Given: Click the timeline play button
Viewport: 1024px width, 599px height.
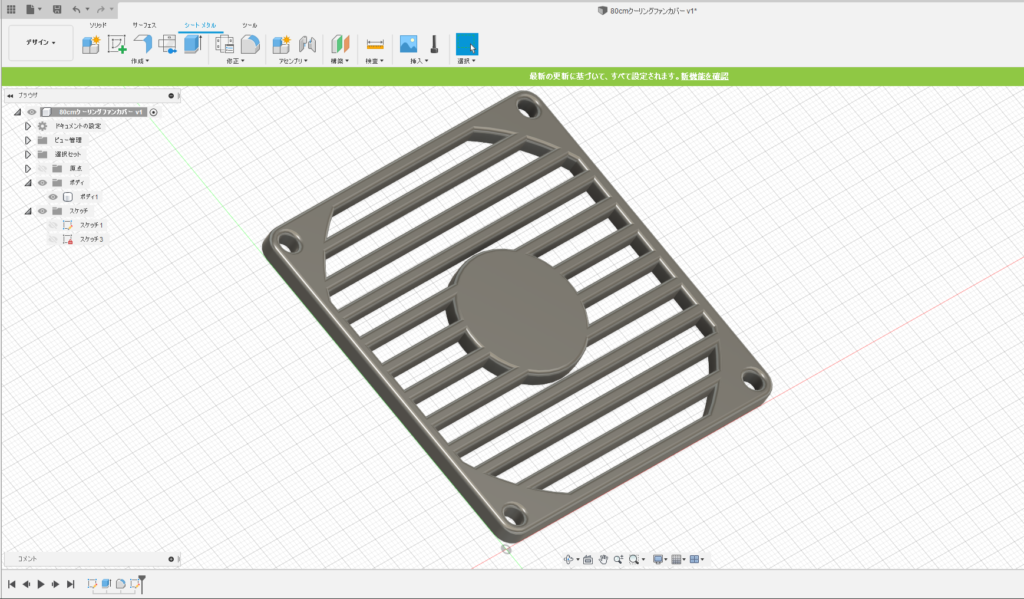Looking at the screenshot, I should pos(40,584).
